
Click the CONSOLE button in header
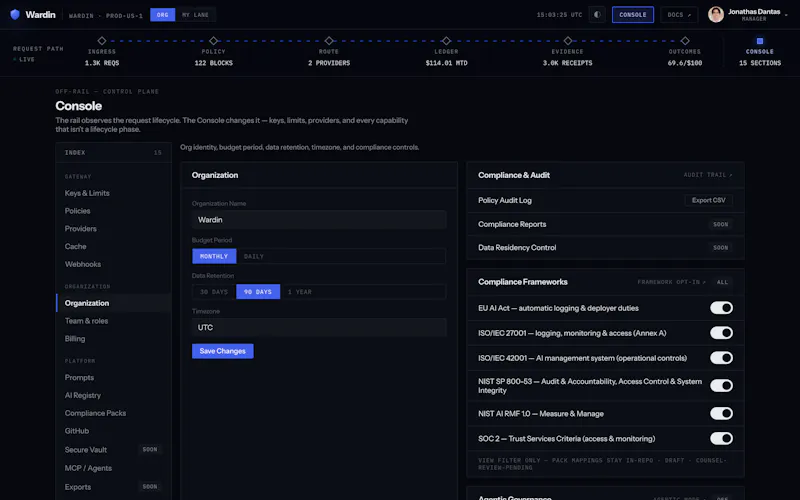[x=633, y=15]
